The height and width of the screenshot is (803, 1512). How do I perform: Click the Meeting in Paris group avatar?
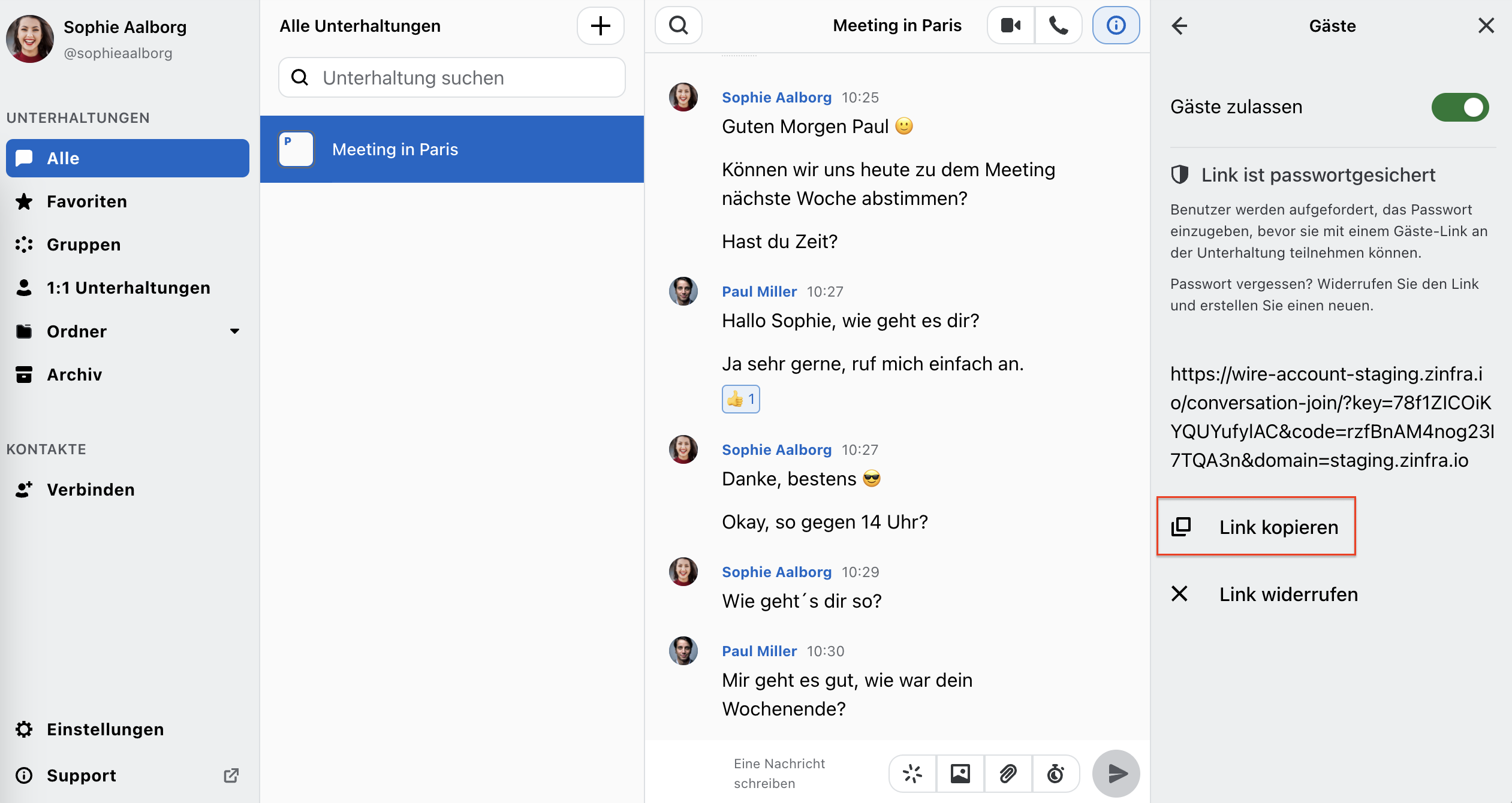pos(296,149)
